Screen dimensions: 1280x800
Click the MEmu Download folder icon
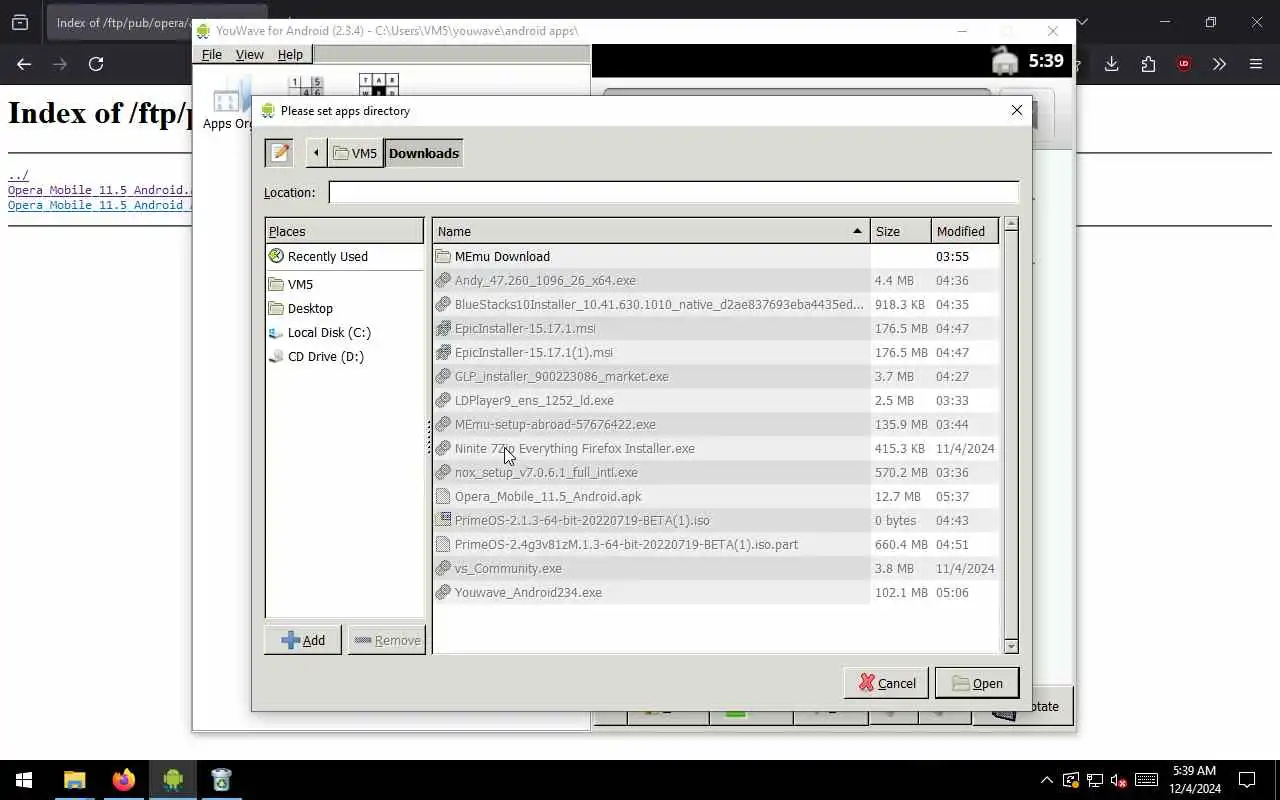click(443, 256)
